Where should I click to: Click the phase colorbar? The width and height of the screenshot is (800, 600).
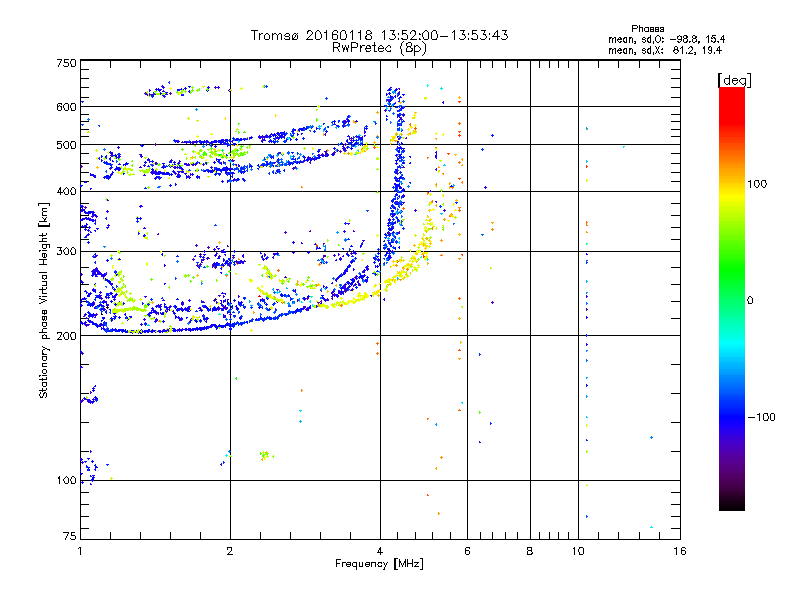coord(732,298)
